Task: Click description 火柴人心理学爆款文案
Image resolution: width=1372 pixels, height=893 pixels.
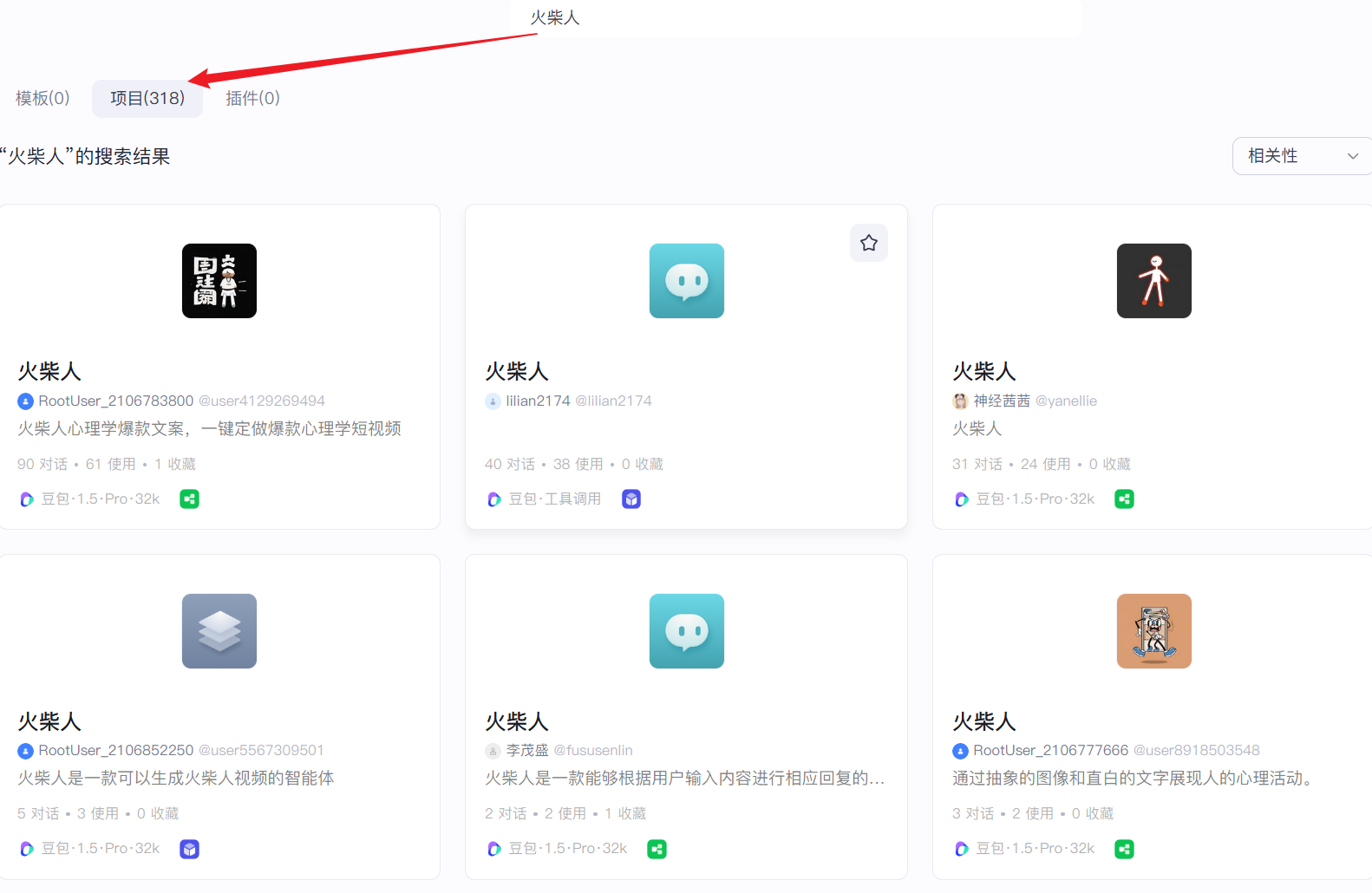Action: pos(209,428)
